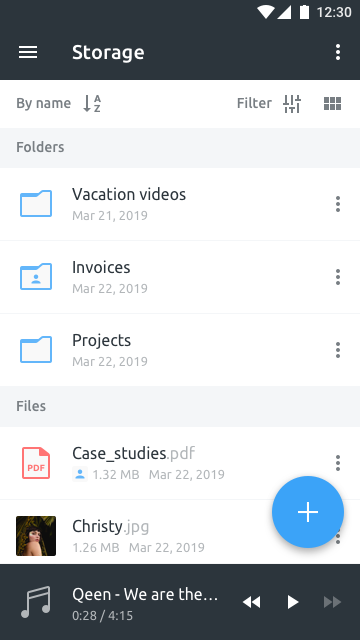The image size is (360, 640).
Task: Show more options for Case_studies.pdf
Action: coord(338,463)
